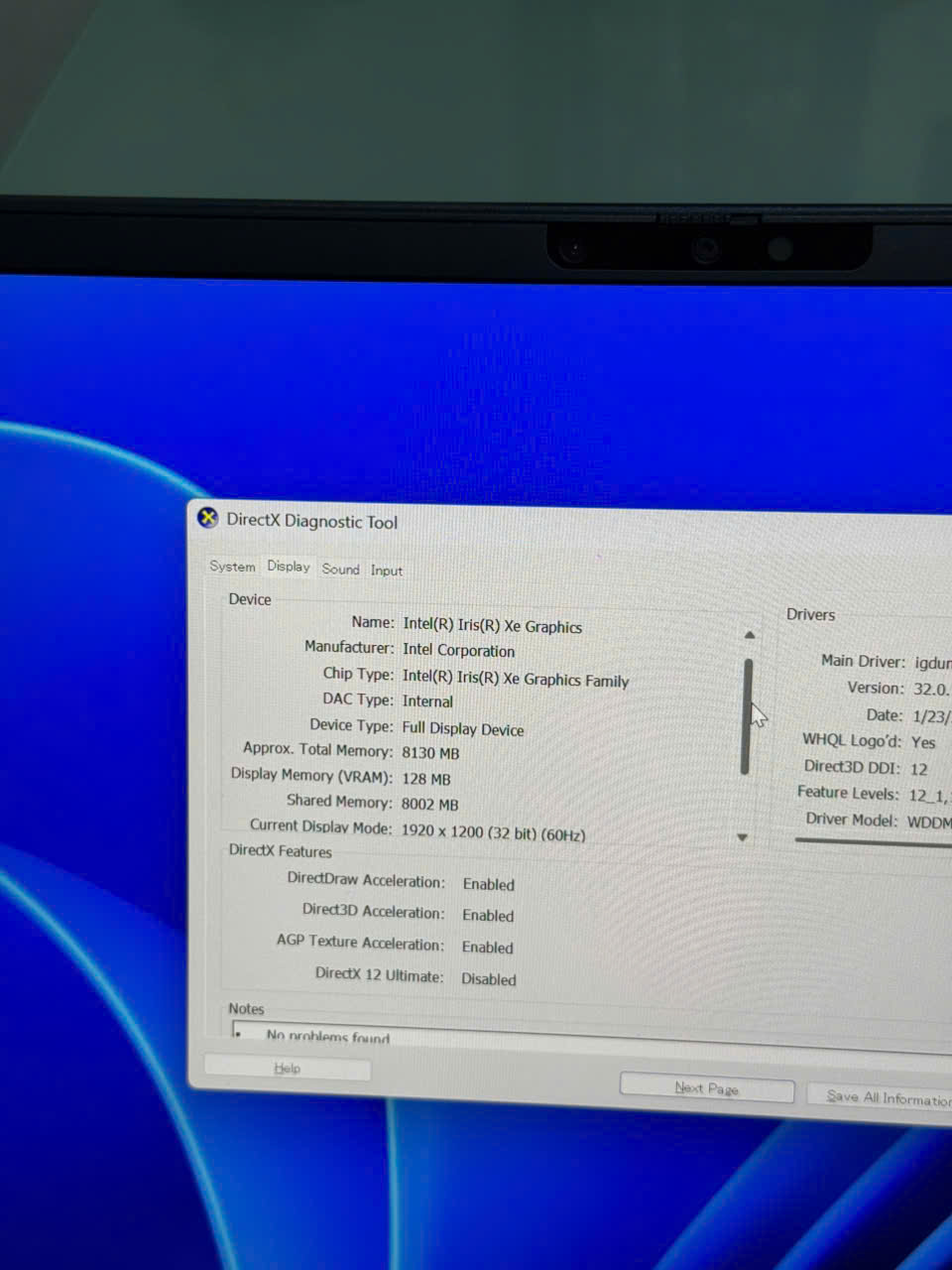This screenshot has height=1270, width=952.
Task: Click the "Feature Levels:" label
Action: 848,793
